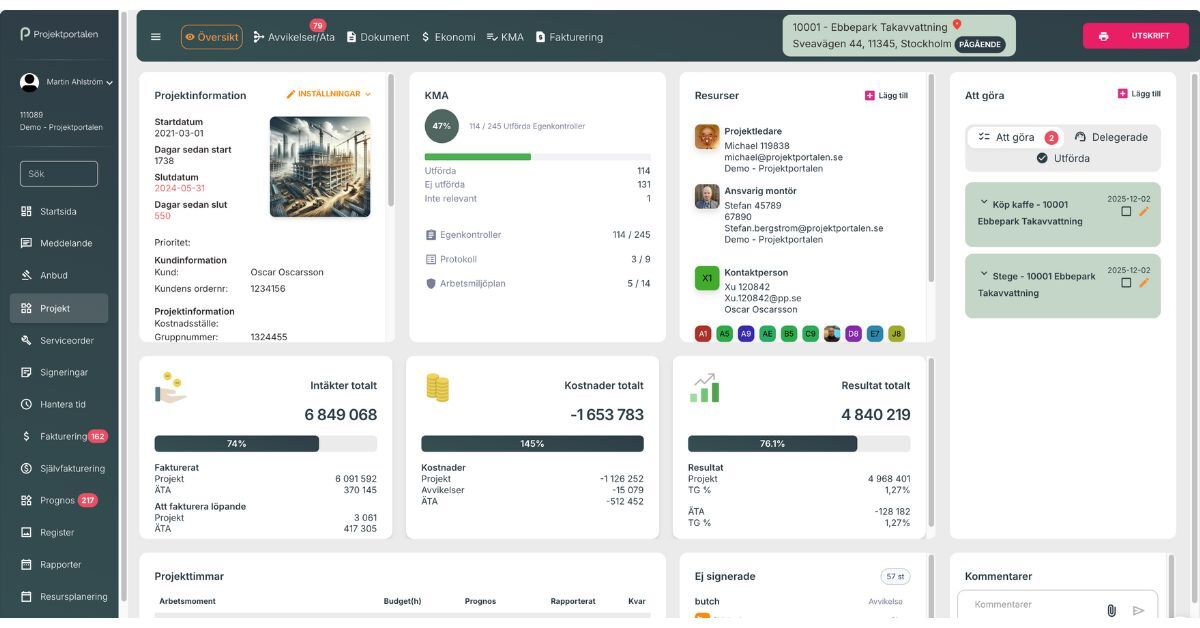Image resolution: width=1200 pixels, height=628 pixels.
Task: Click the pencil edit icon on Köp kaffe task
Action: (1144, 212)
